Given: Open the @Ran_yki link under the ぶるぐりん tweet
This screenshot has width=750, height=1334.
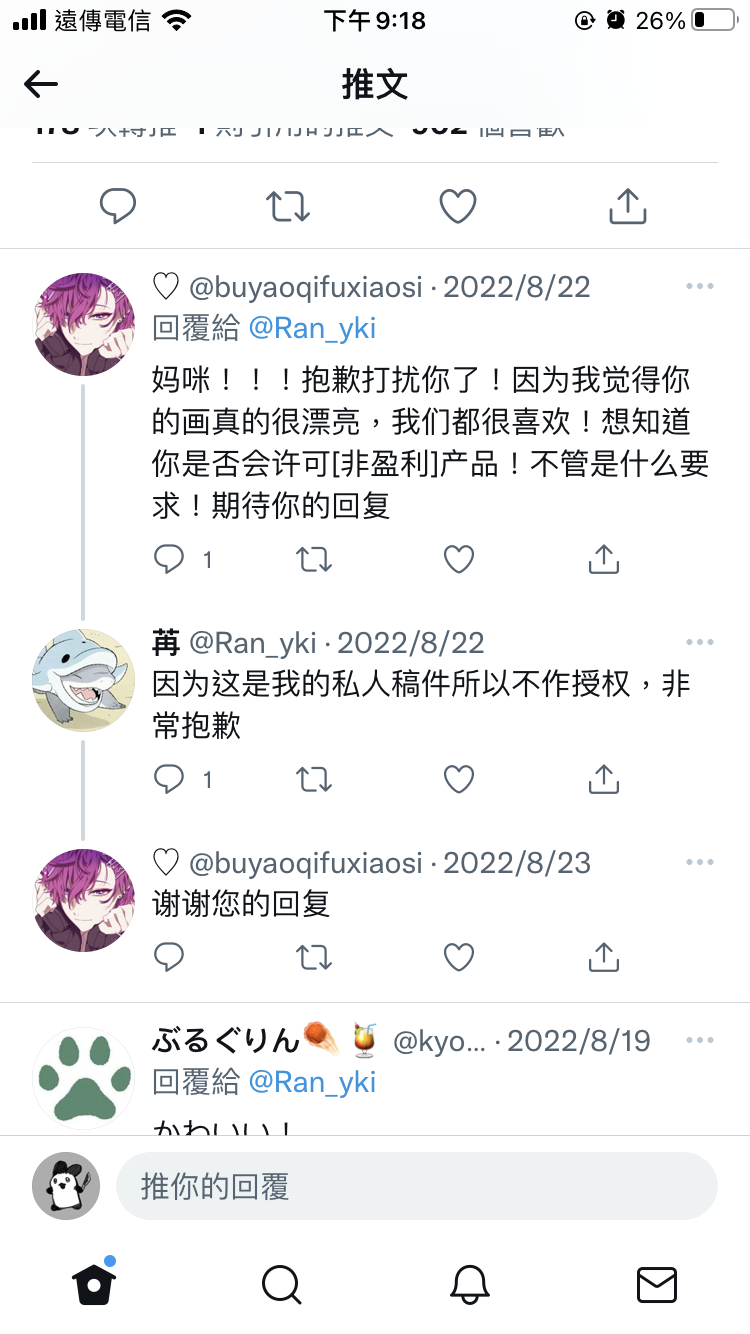Looking at the screenshot, I should [x=312, y=1082].
